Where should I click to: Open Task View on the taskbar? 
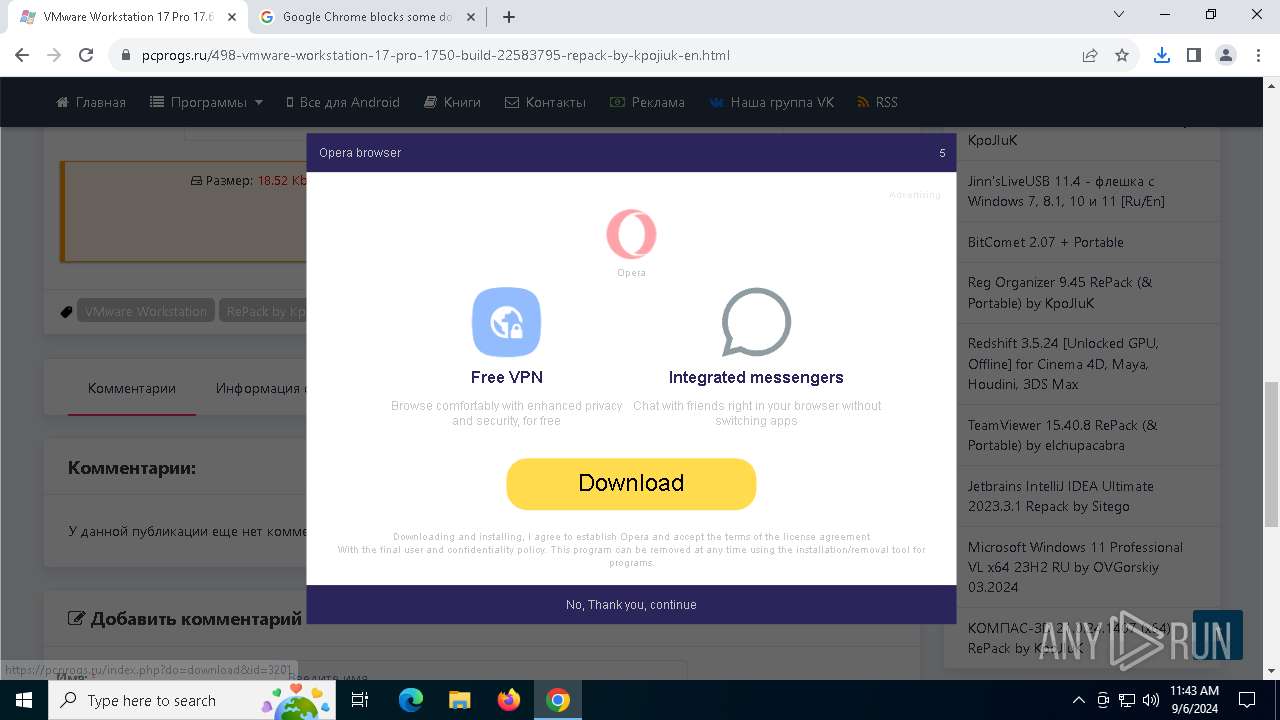click(x=360, y=700)
